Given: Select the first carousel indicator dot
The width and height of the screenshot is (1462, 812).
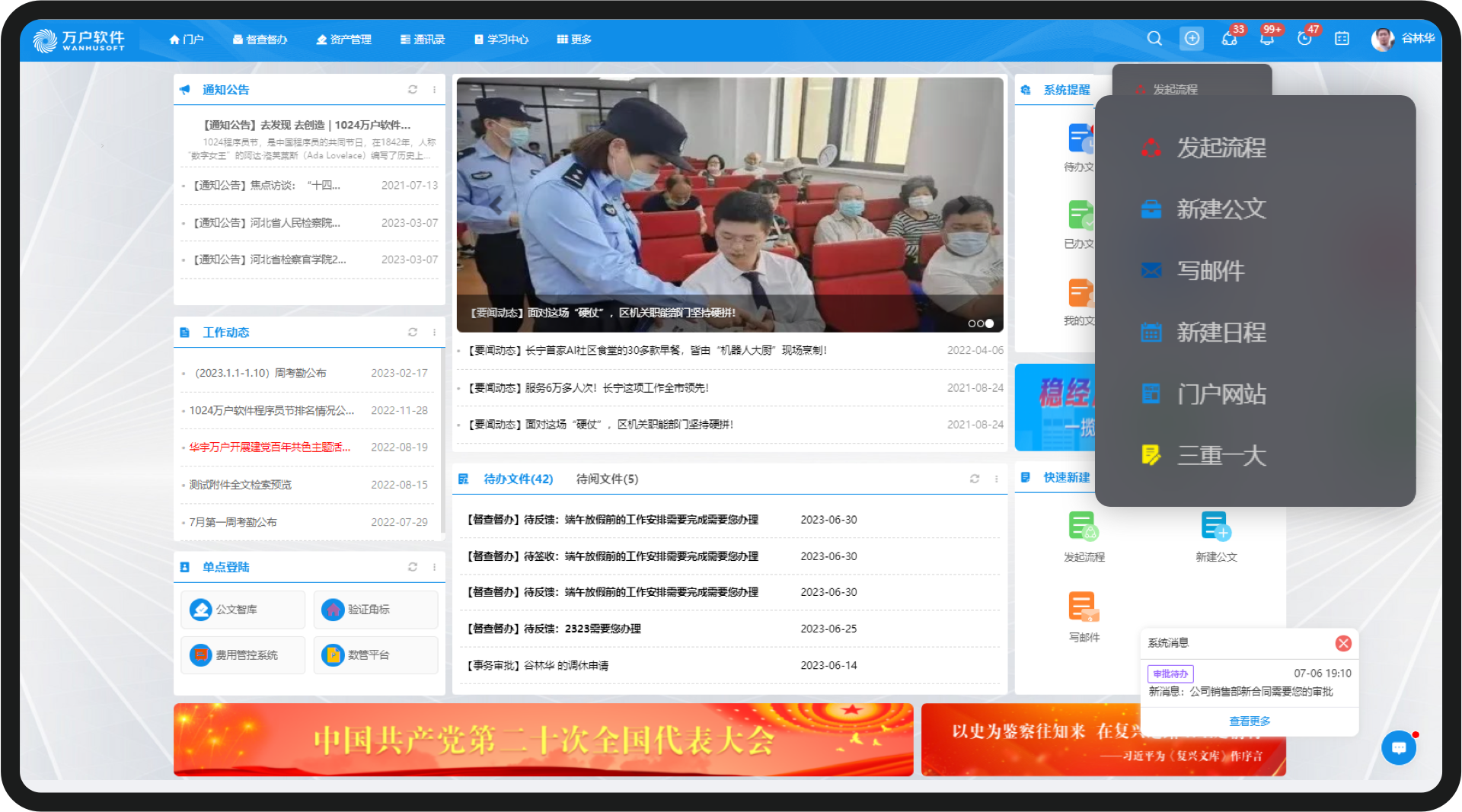Looking at the screenshot, I should [972, 323].
